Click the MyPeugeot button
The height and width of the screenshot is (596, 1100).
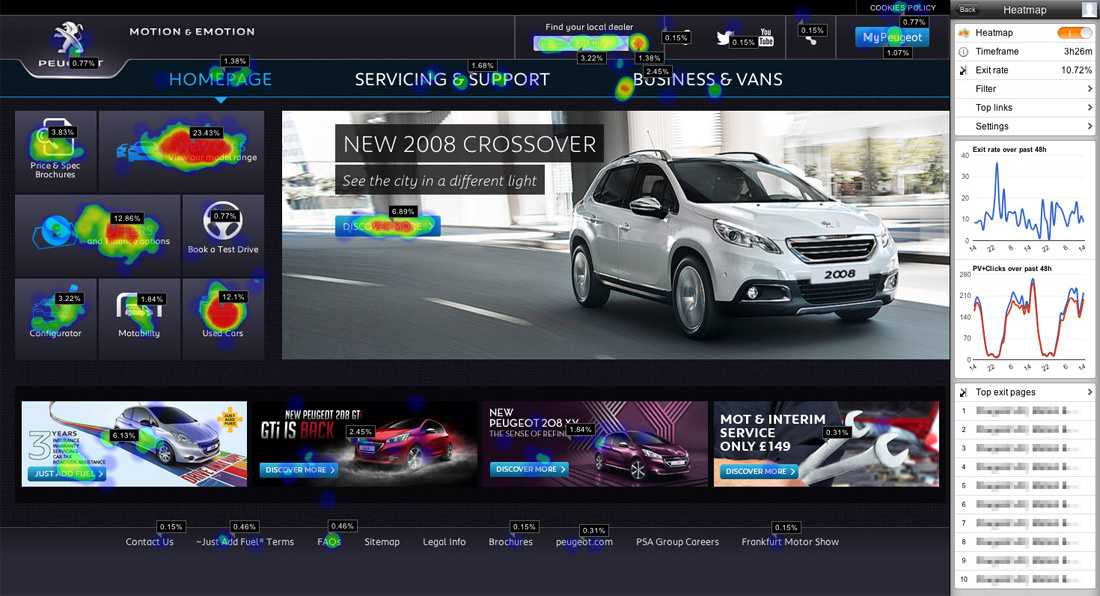tap(892, 37)
